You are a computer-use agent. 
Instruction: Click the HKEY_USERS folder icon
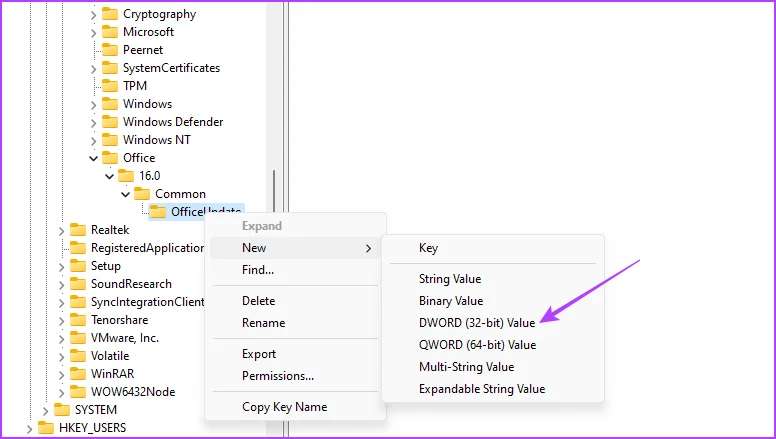pyautogui.click(x=46, y=428)
